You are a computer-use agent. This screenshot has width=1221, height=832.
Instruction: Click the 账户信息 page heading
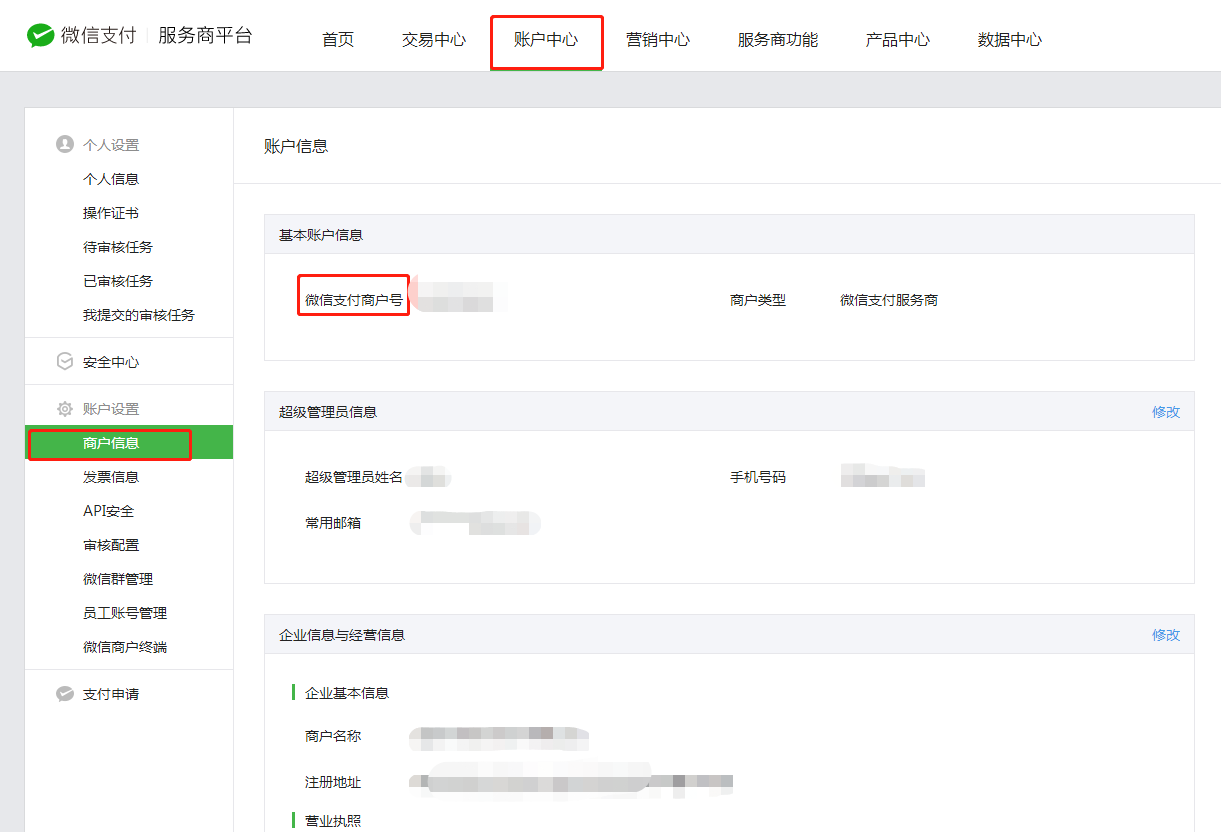coord(296,146)
